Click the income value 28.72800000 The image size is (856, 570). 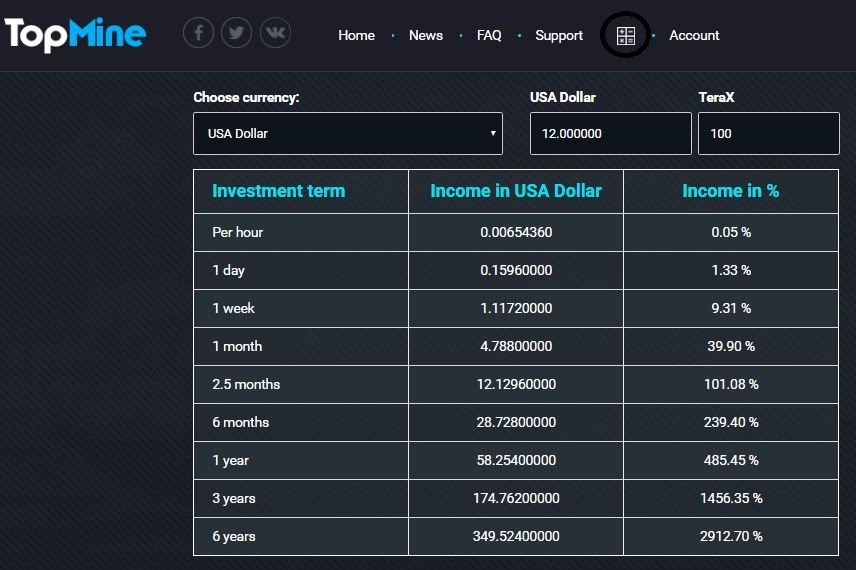pyautogui.click(x=516, y=422)
